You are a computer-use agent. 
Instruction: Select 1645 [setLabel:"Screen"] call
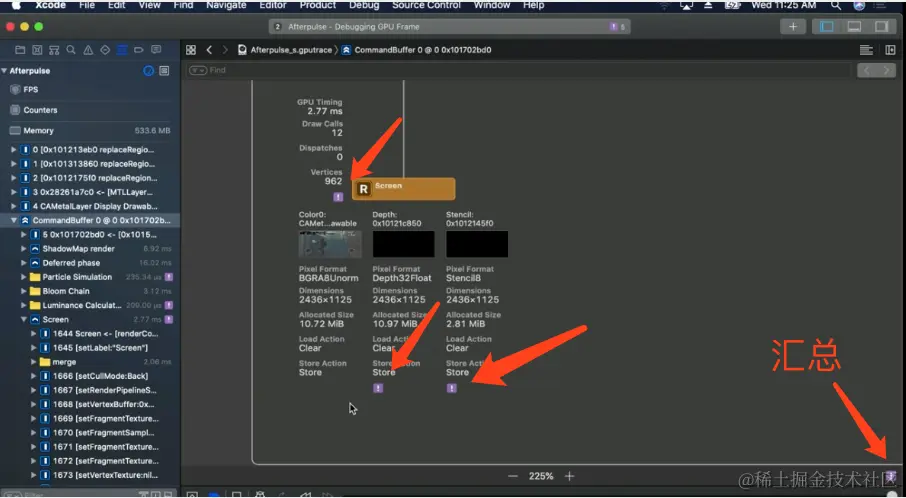tap(90, 348)
